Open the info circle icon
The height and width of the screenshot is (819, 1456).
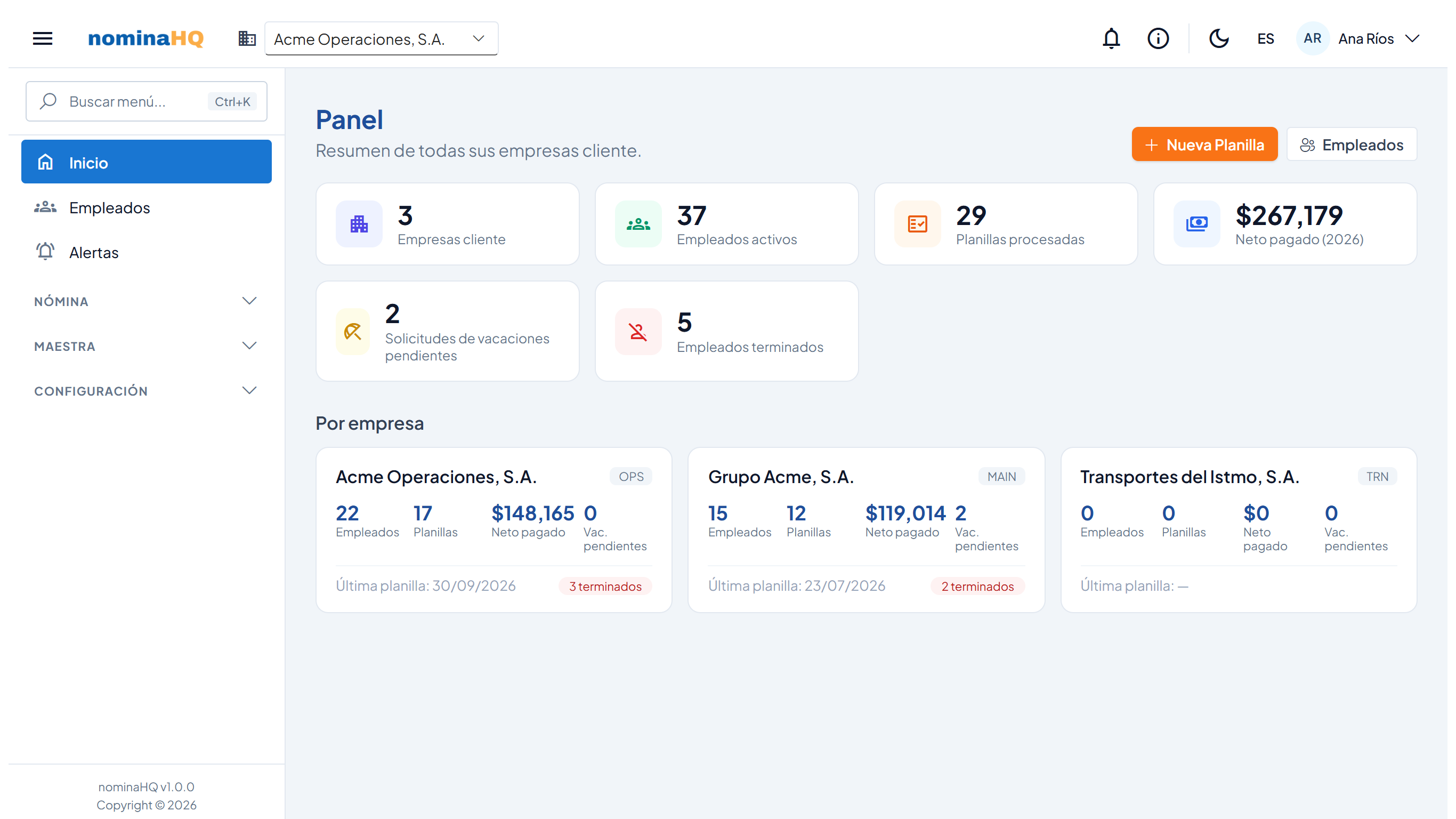point(1158,38)
